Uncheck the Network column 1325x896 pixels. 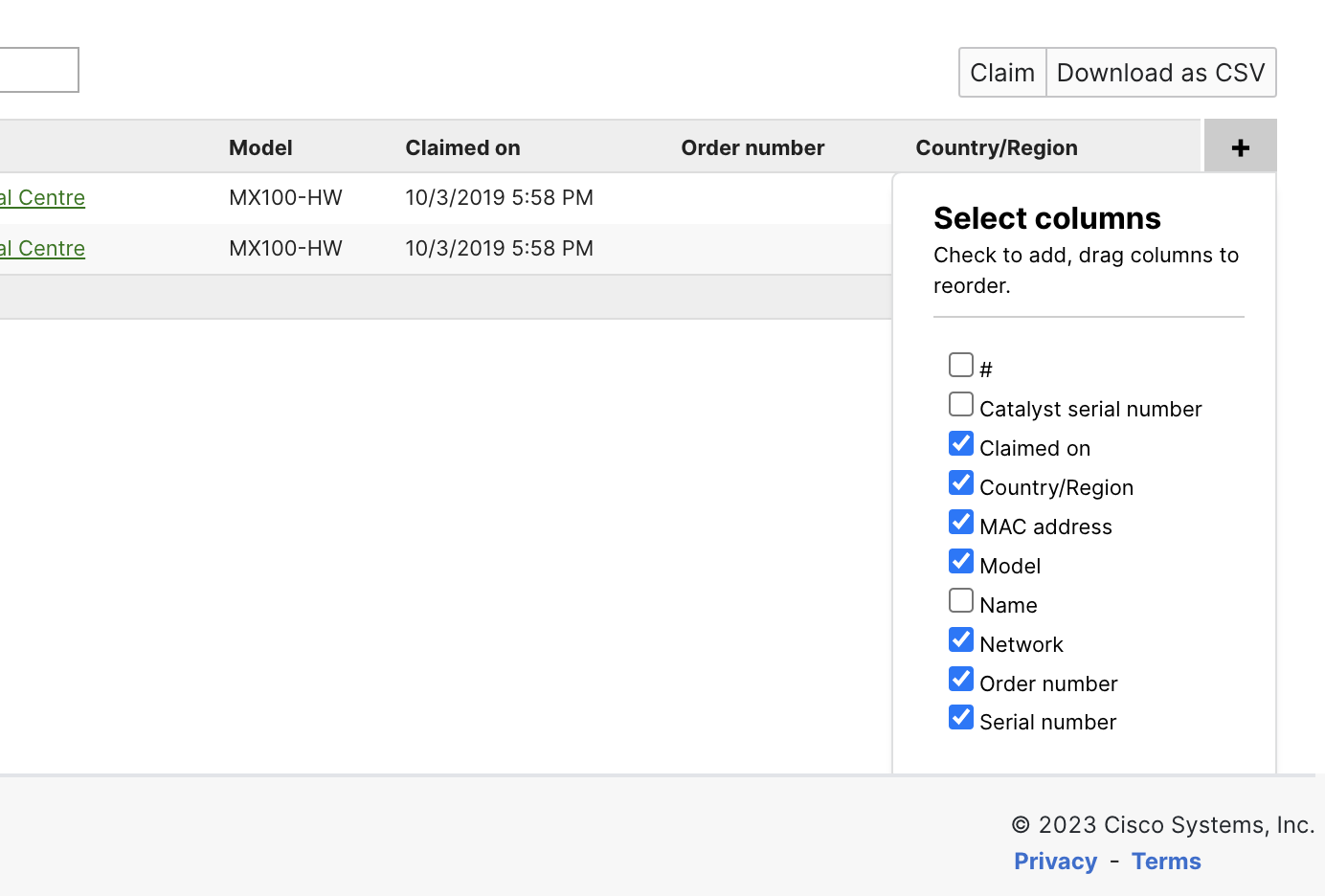click(960, 639)
